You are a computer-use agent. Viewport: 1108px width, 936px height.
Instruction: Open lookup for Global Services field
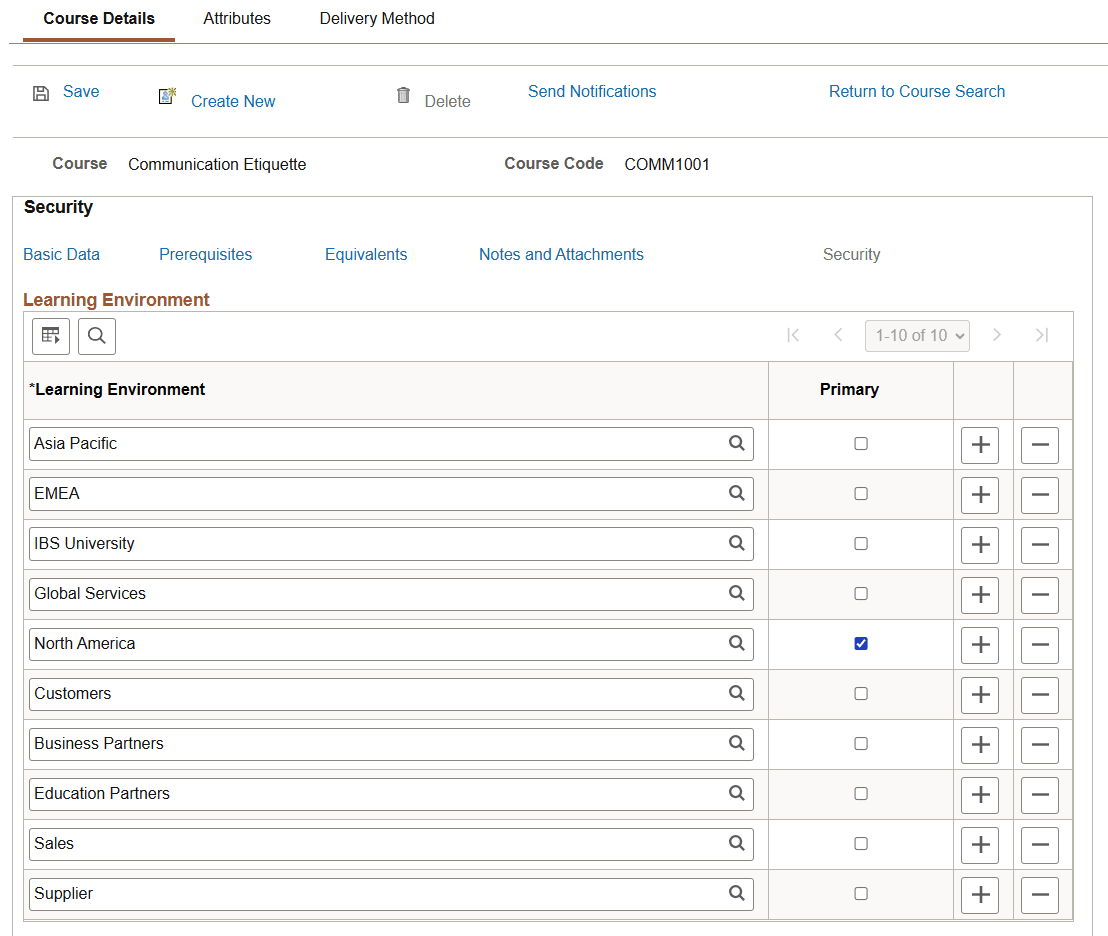[x=736, y=593]
